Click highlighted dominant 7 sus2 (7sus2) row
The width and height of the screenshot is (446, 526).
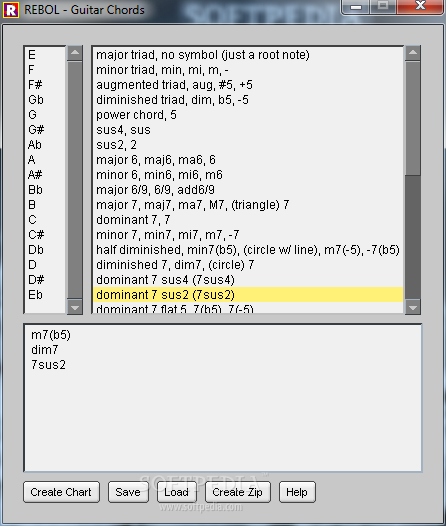coord(248,295)
